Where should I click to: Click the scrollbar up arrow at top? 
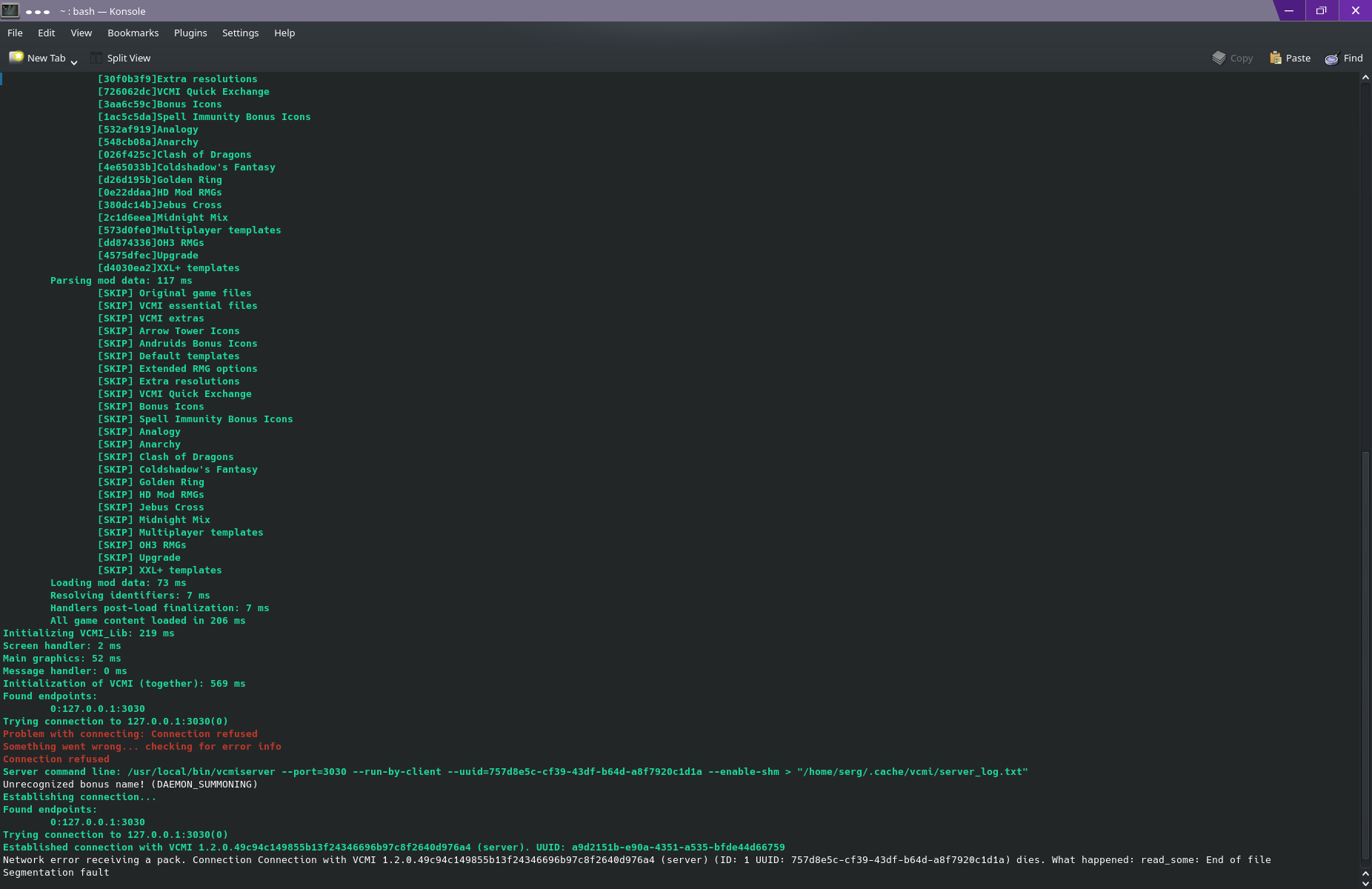(1365, 77)
